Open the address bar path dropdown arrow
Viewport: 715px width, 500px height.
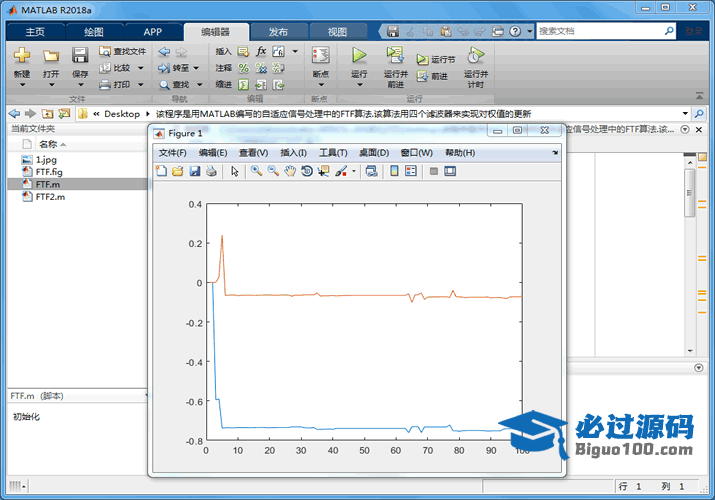685,113
